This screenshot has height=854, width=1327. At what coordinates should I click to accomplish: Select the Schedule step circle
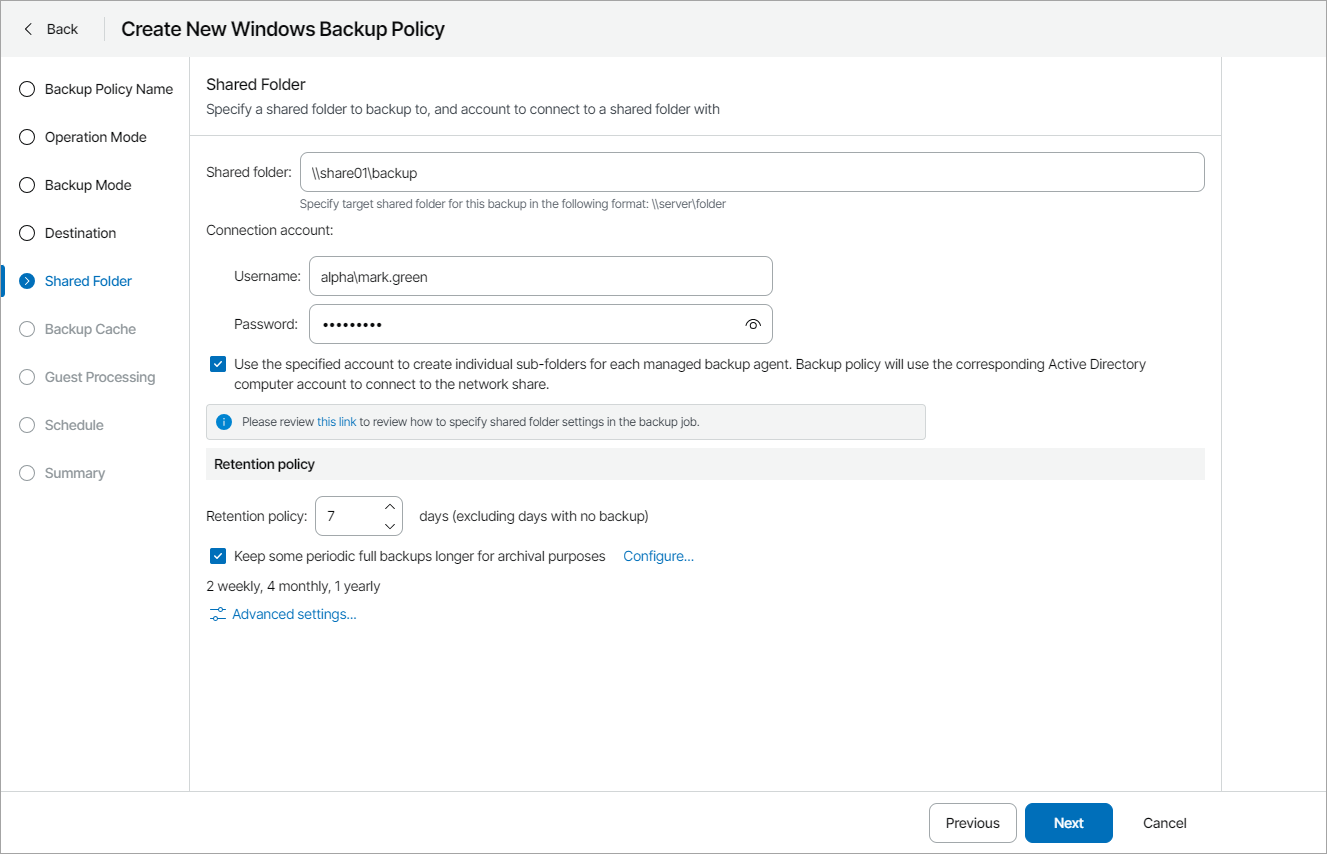pos(26,425)
